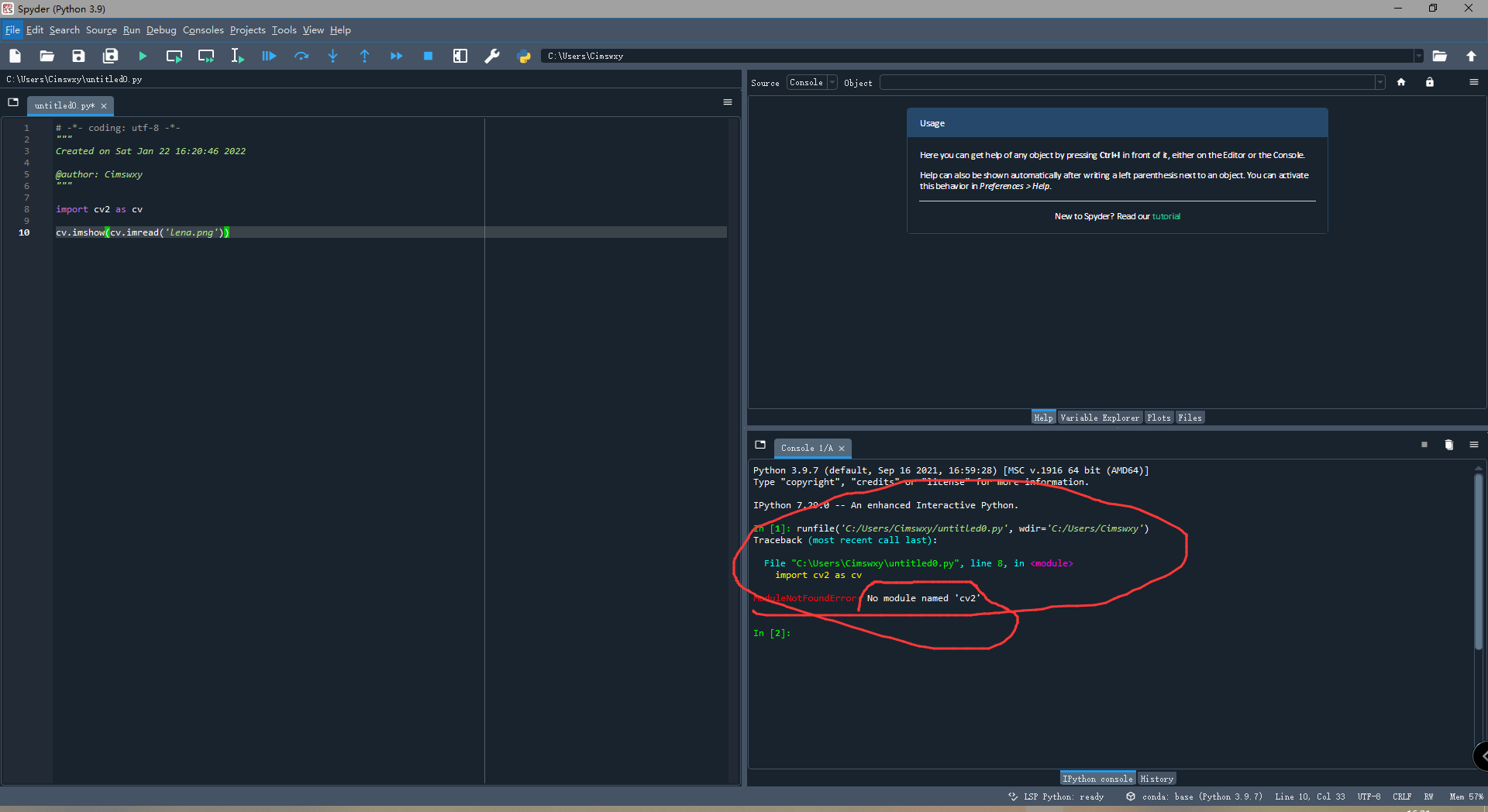The width and height of the screenshot is (1488, 812).
Task: Toggle the Help pane lock icon
Action: 1430,82
